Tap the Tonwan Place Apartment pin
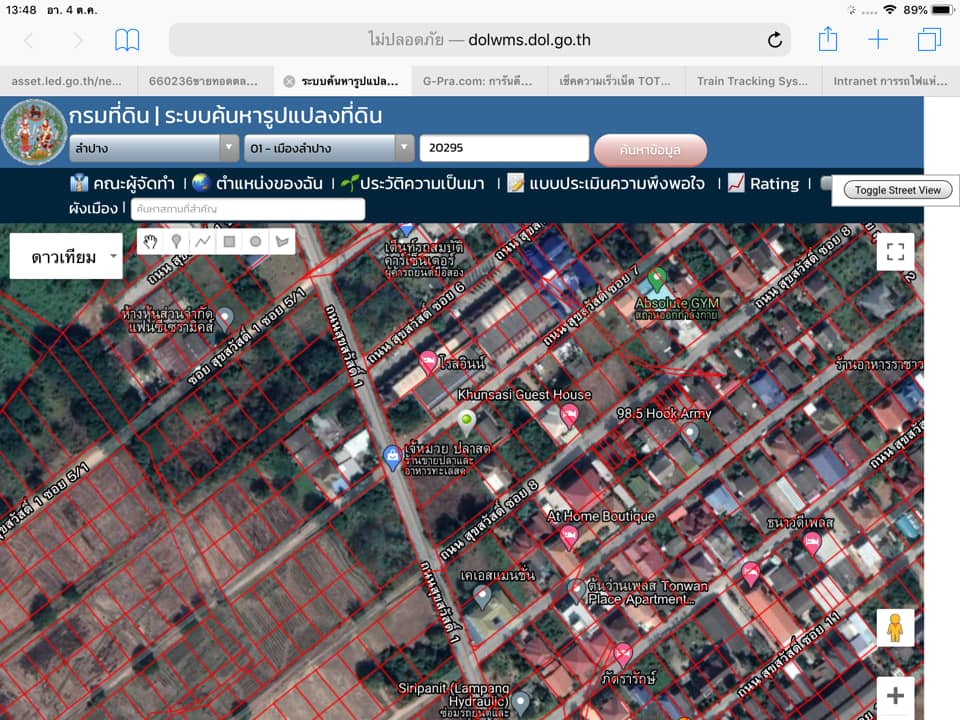The width and height of the screenshot is (960, 720). [576, 590]
